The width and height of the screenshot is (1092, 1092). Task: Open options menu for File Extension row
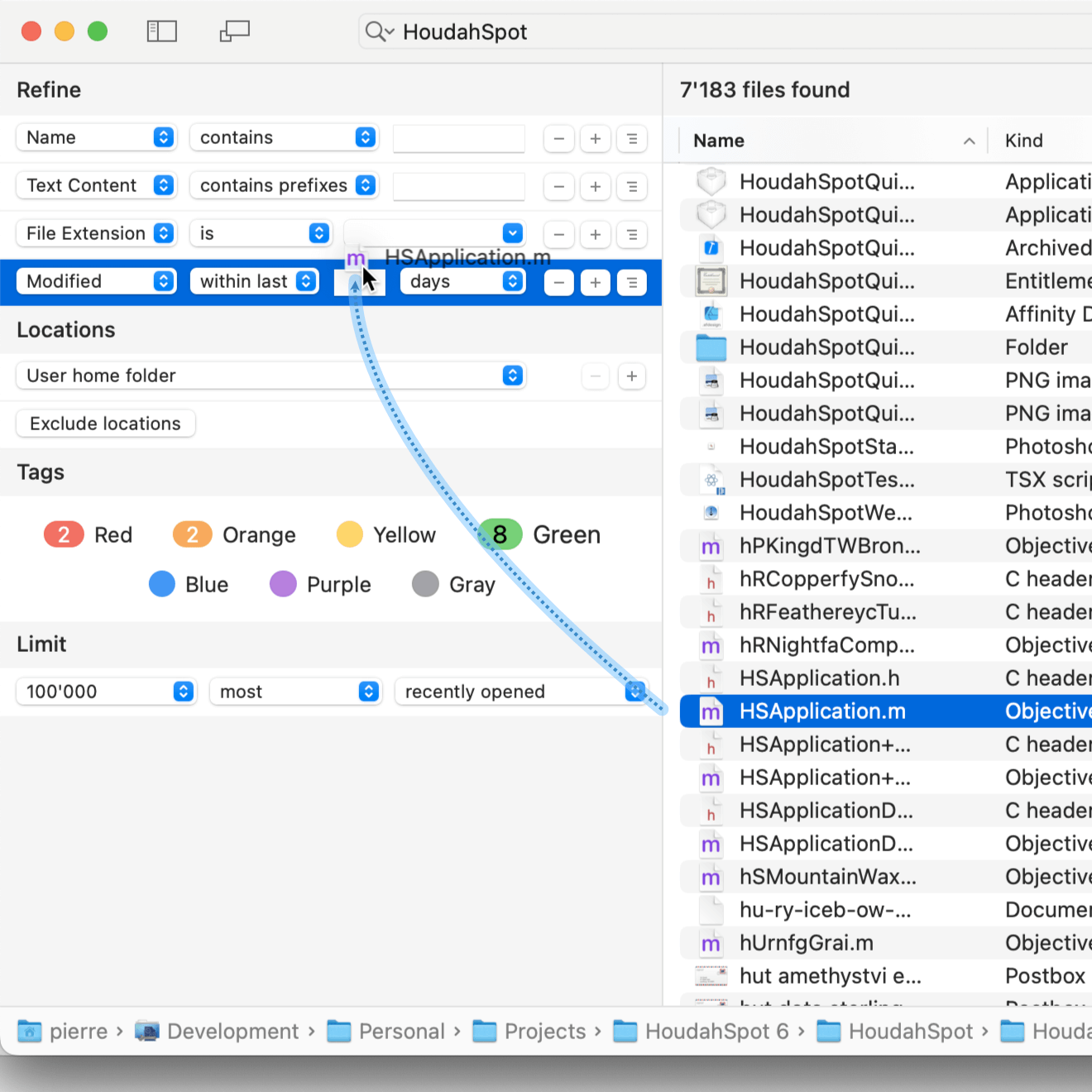click(x=632, y=235)
